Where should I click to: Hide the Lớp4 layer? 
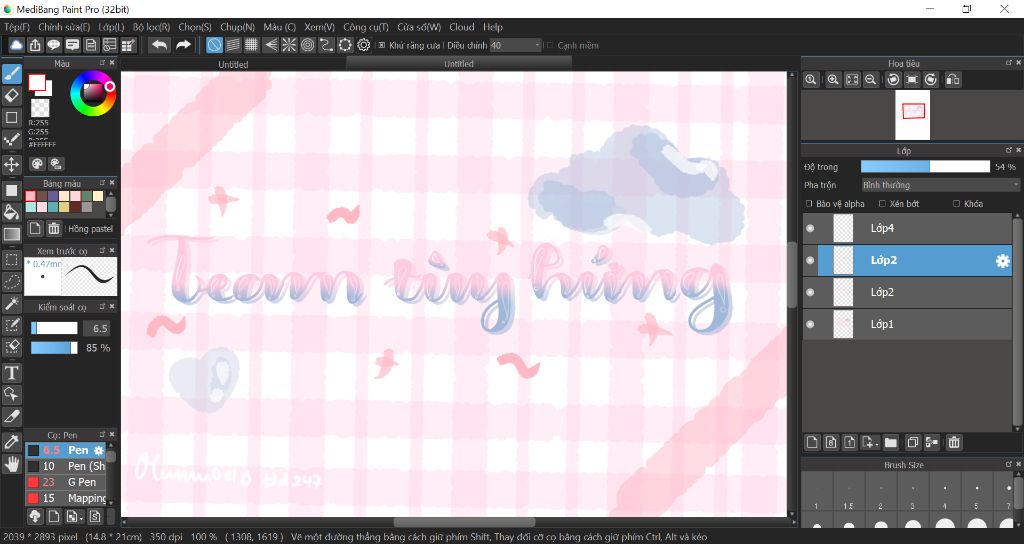(810, 228)
